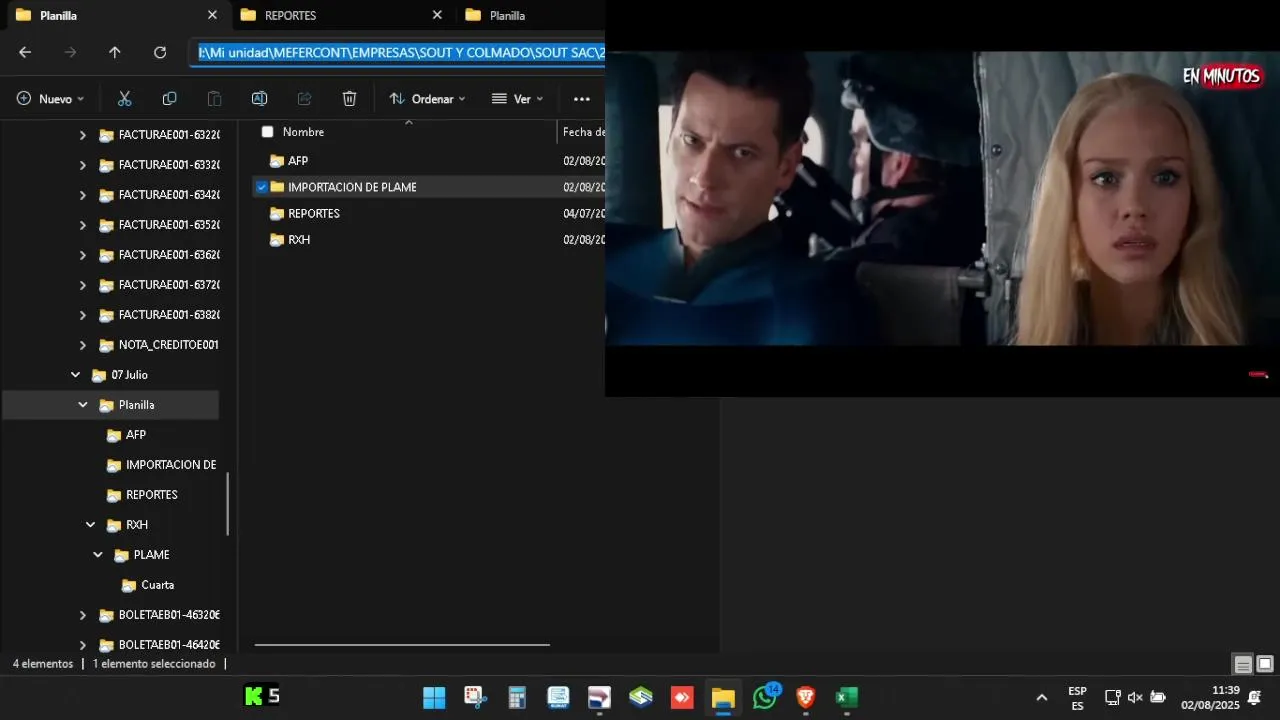Collapse the RXH node in navigation pane
The width and height of the screenshot is (1280, 720).
coord(90,525)
